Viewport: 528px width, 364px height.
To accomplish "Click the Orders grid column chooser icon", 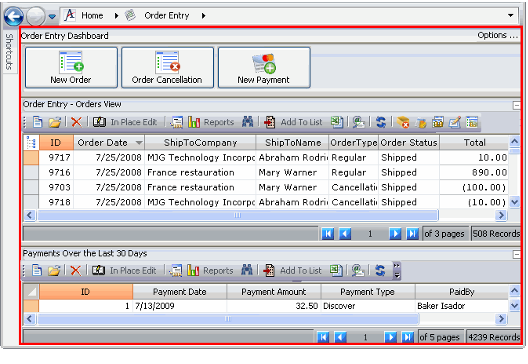I will tap(31, 143).
